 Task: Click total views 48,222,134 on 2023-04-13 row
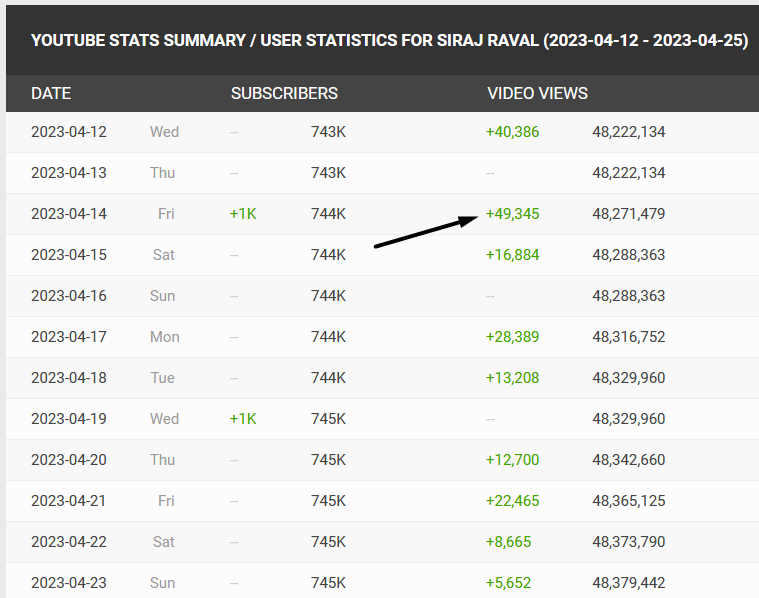tap(629, 173)
